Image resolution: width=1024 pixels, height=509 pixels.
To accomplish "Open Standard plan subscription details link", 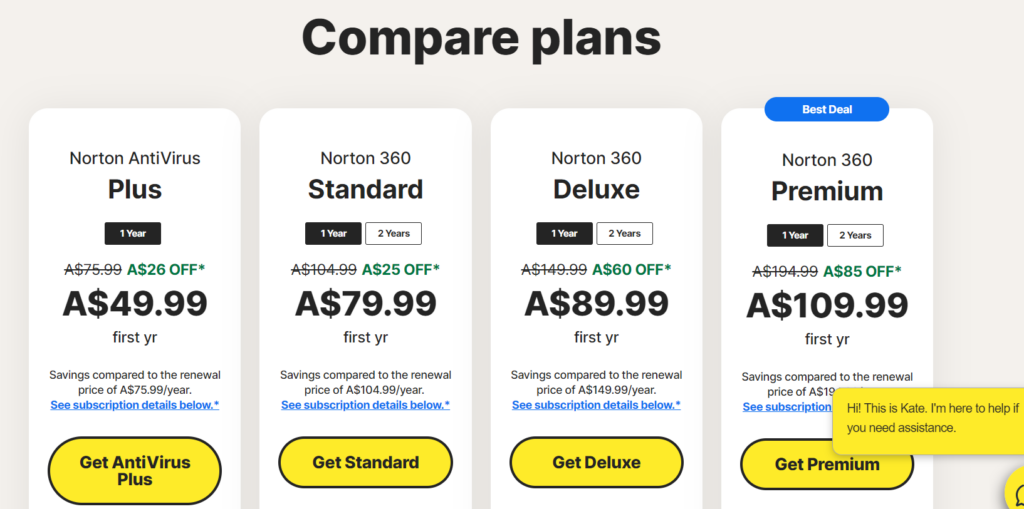I will [366, 405].
